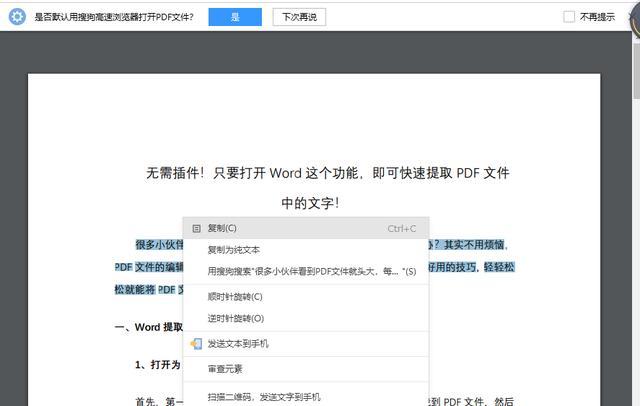Click the highlighted text 很多小伙伴
The width and height of the screenshot is (640, 406).
click(159, 245)
